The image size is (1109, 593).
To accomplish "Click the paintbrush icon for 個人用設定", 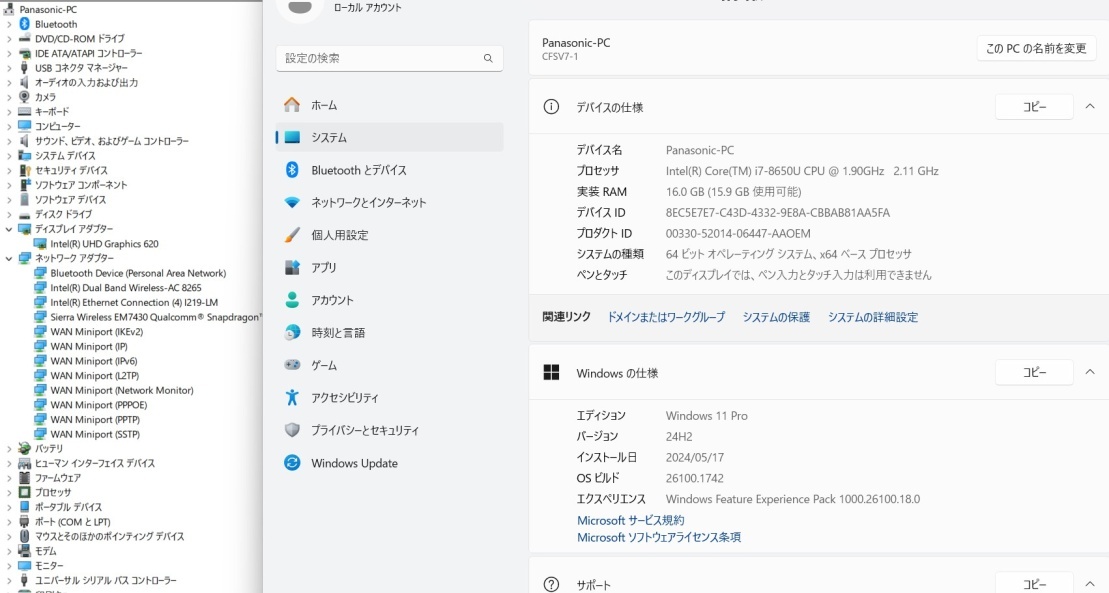I will 292,235.
